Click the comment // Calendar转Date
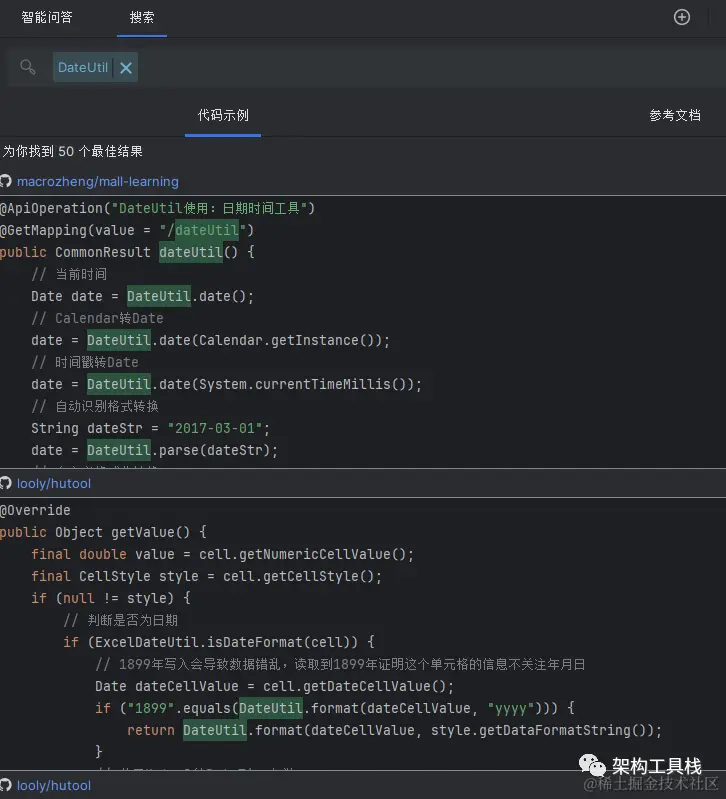Image resolution: width=726 pixels, height=799 pixels. pyautogui.click(x=97, y=318)
